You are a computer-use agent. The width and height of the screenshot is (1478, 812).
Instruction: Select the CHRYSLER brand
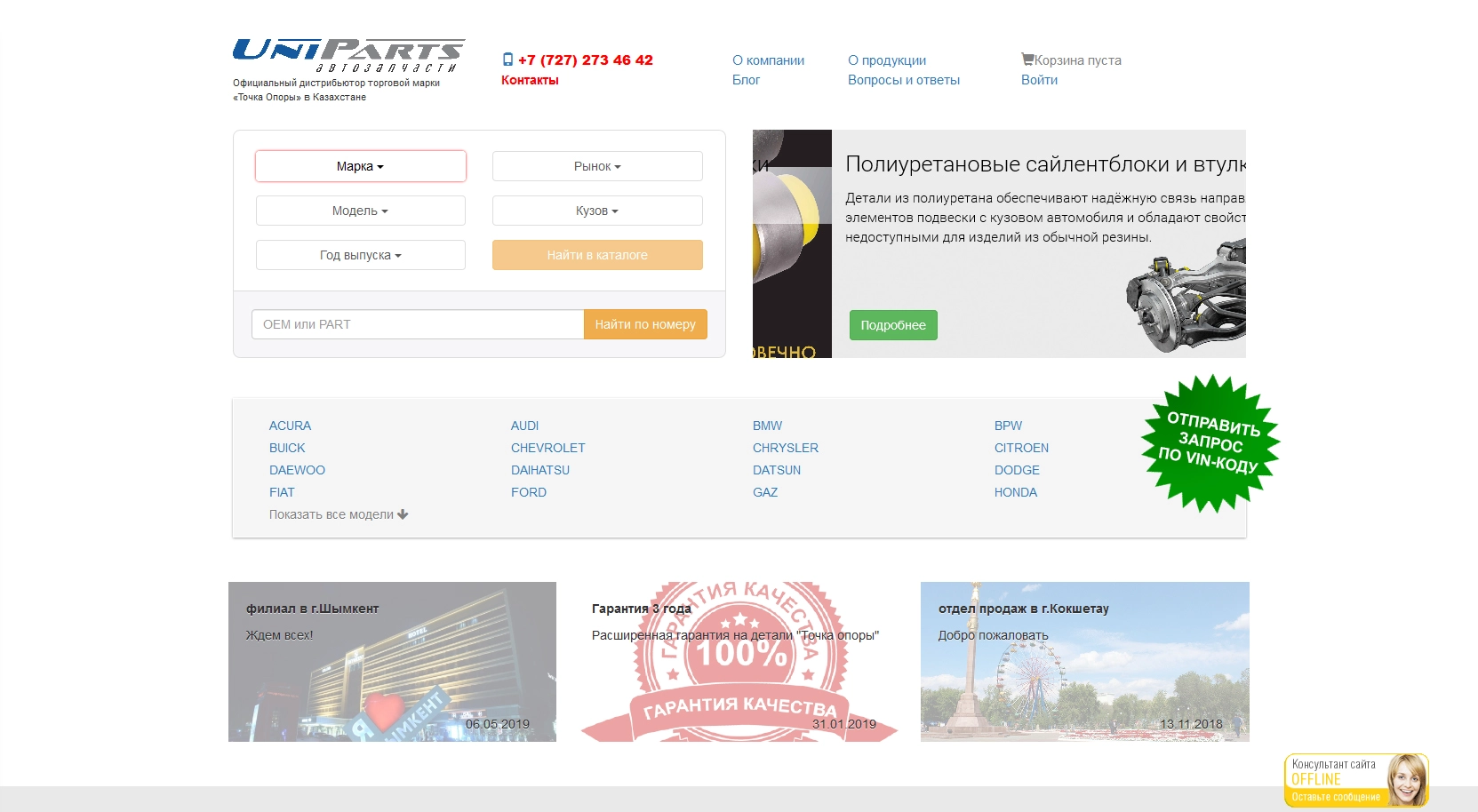click(x=786, y=448)
